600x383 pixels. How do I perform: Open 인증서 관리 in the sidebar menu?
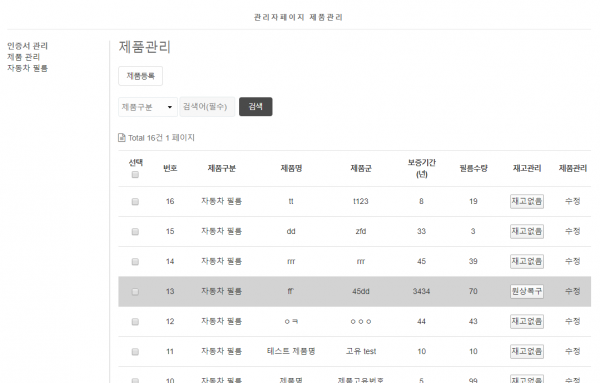28,46
